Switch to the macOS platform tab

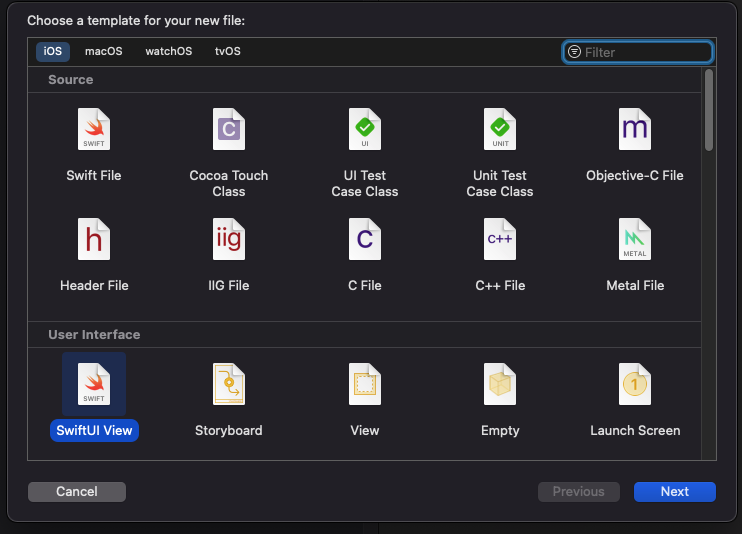click(104, 51)
